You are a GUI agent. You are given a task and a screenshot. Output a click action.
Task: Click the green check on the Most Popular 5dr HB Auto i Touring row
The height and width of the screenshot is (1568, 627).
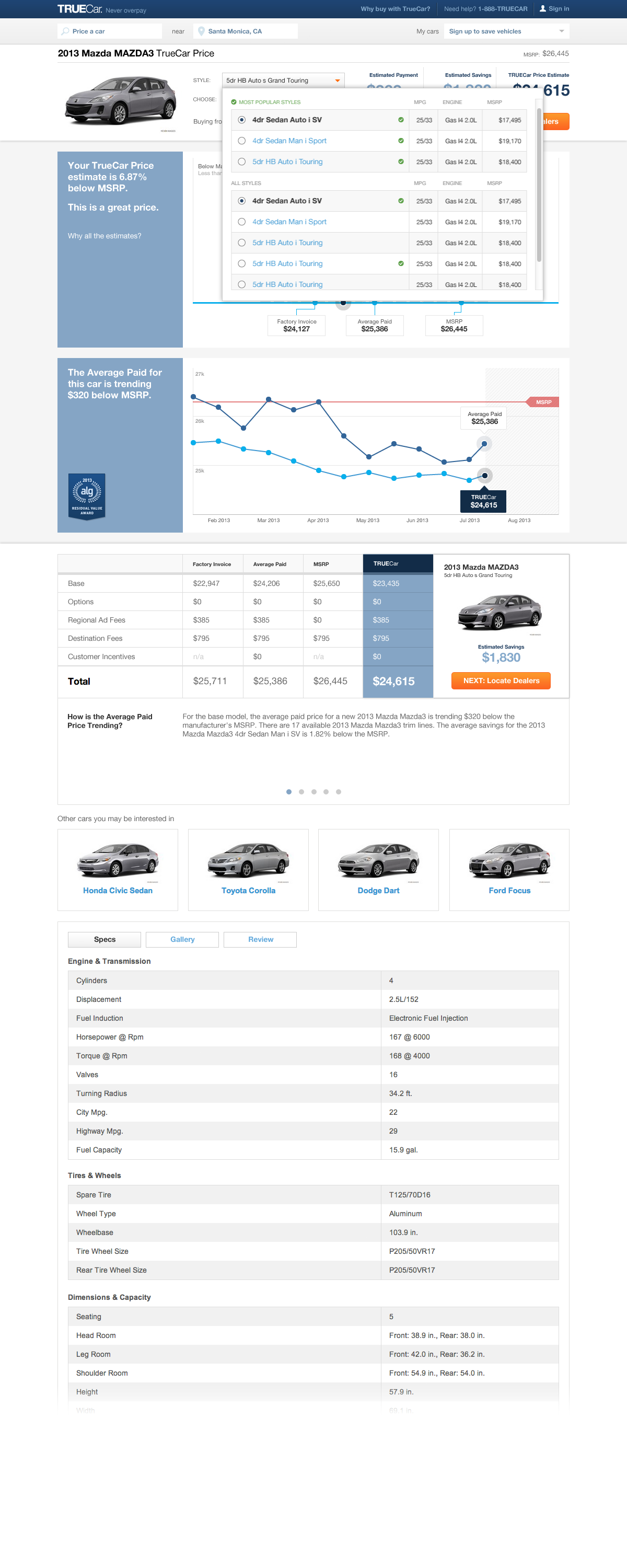click(x=401, y=162)
